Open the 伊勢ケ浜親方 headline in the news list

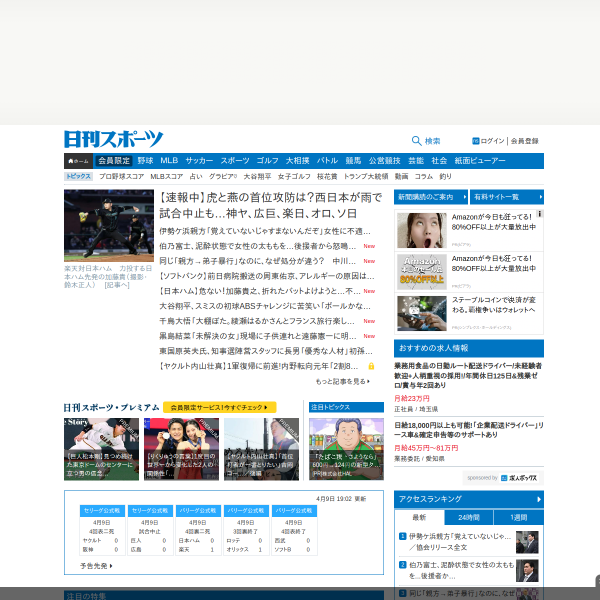point(265,231)
